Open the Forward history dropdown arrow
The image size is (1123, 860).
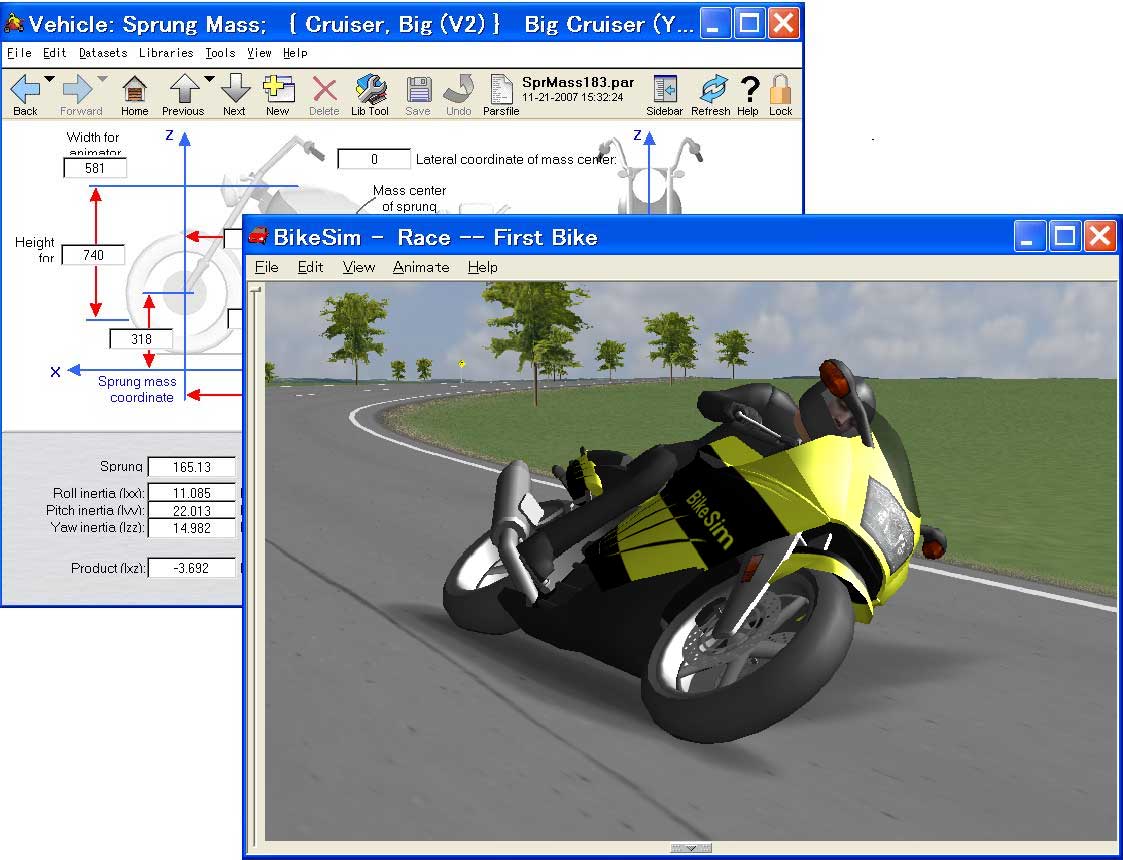pos(102,79)
